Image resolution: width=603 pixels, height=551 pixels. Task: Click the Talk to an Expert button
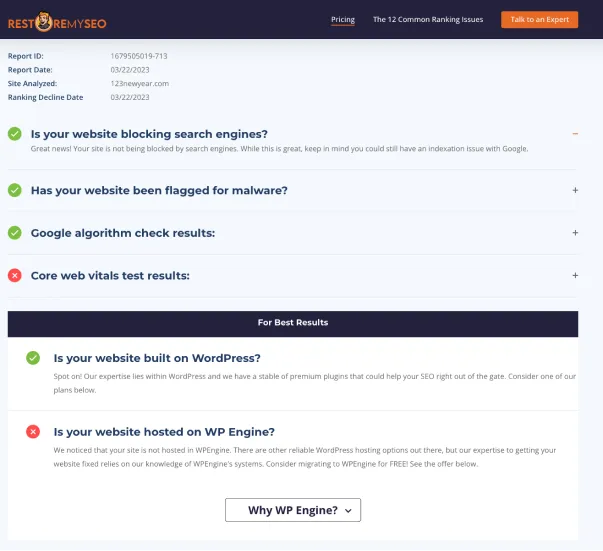pyautogui.click(x=539, y=19)
